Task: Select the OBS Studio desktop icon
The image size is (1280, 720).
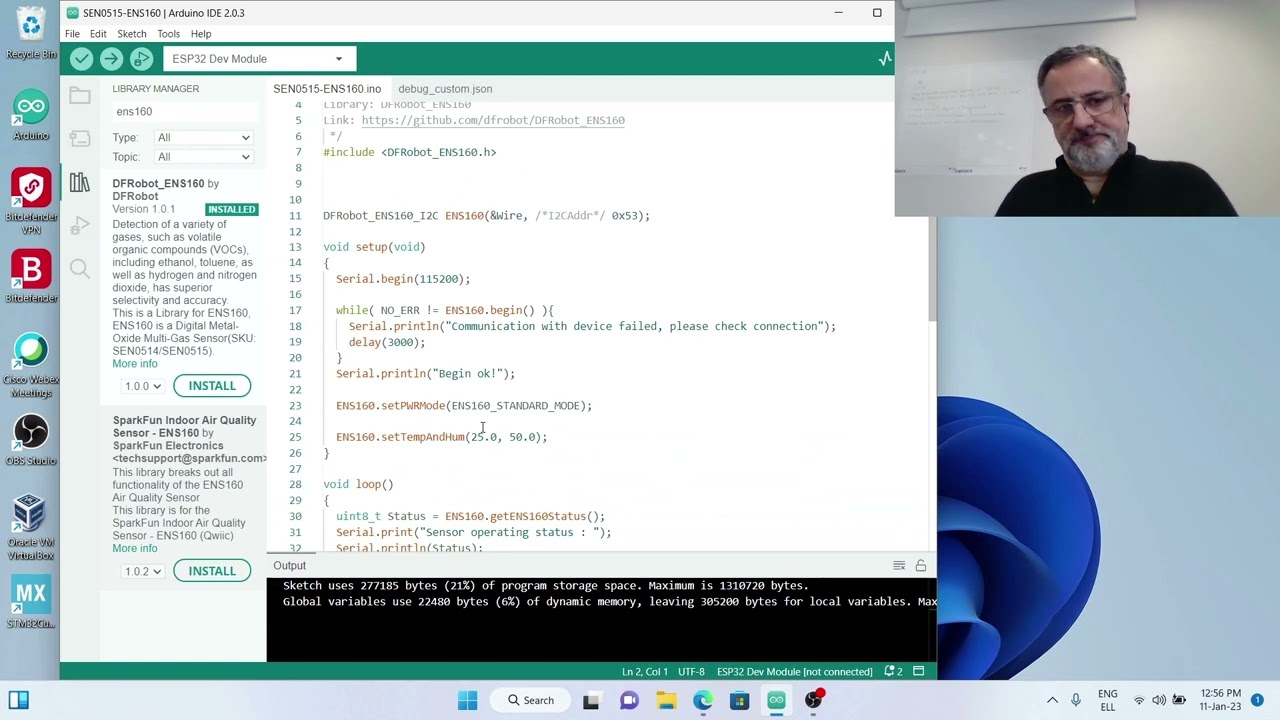Action: pos(31,440)
